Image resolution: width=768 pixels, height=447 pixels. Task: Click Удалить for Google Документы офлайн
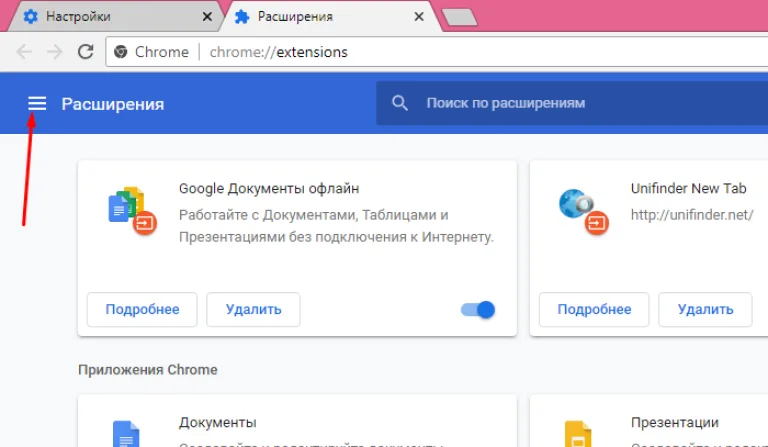point(253,309)
